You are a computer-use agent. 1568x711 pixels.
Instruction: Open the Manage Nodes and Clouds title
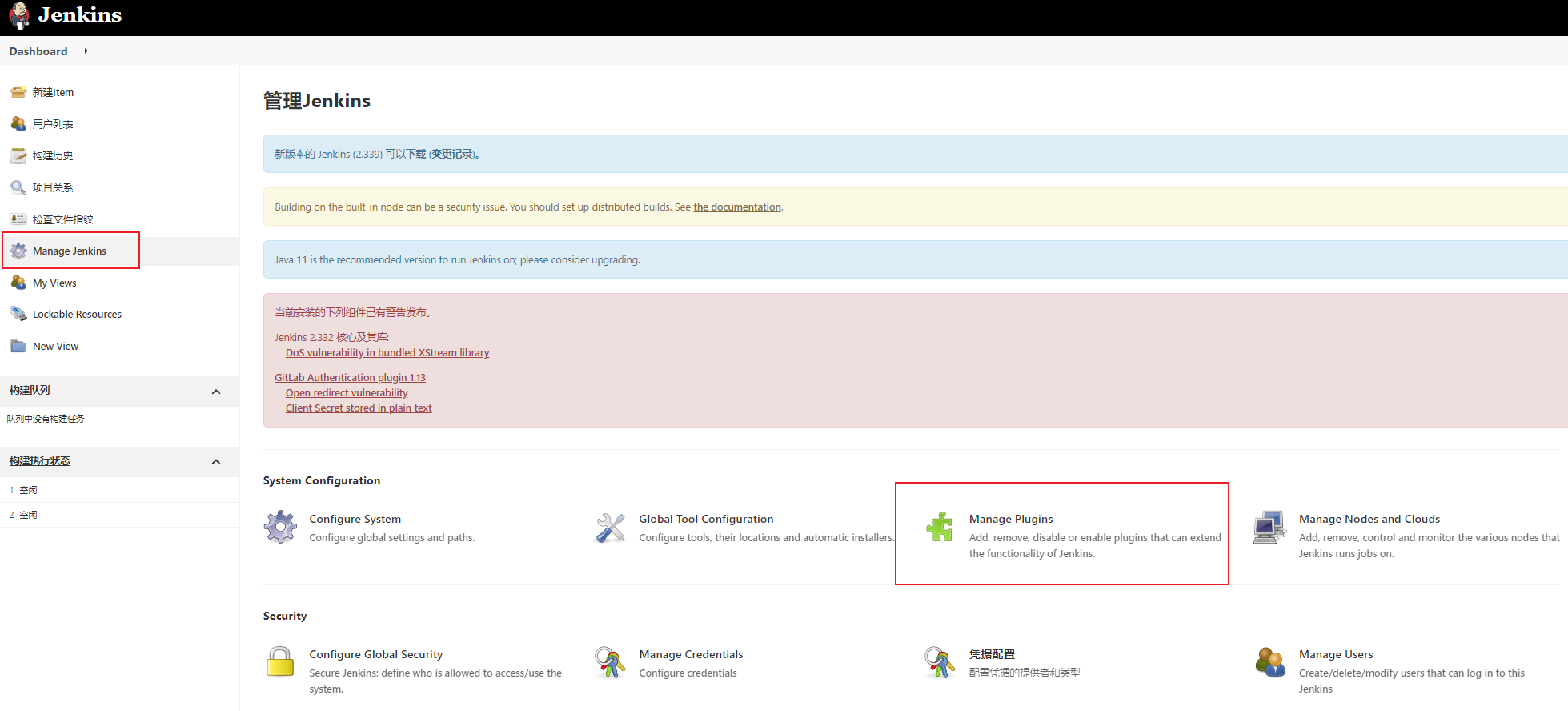click(1369, 519)
